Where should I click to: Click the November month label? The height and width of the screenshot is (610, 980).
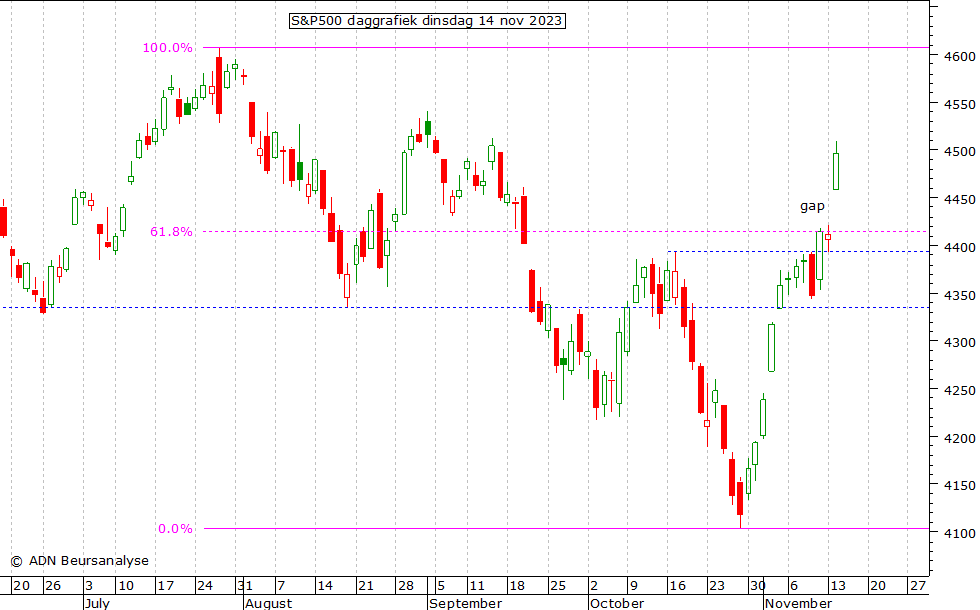[x=798, y=603]
